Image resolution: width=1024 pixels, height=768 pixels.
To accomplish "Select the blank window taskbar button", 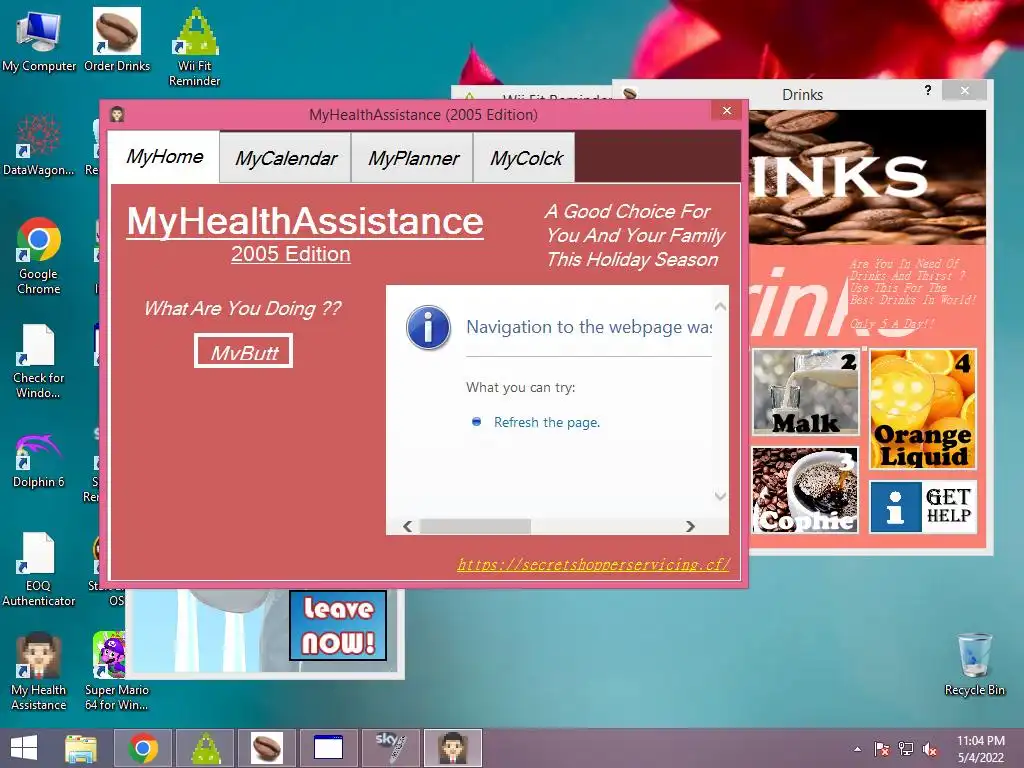I will [328, 748].
